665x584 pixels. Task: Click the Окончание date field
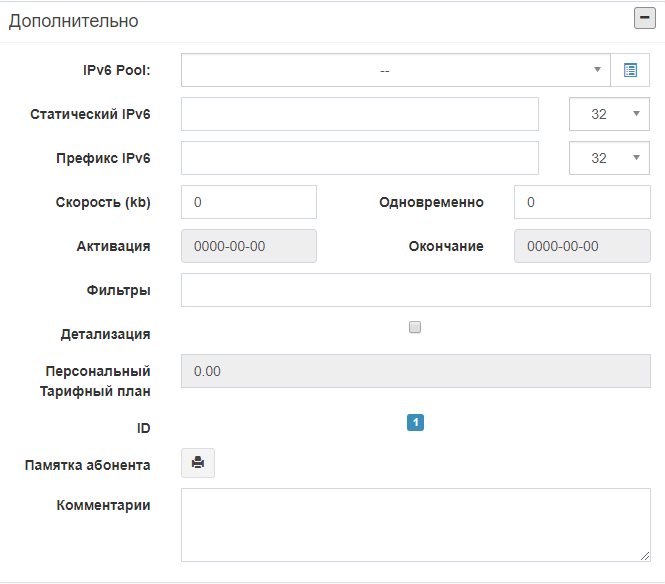click(582, 246)
